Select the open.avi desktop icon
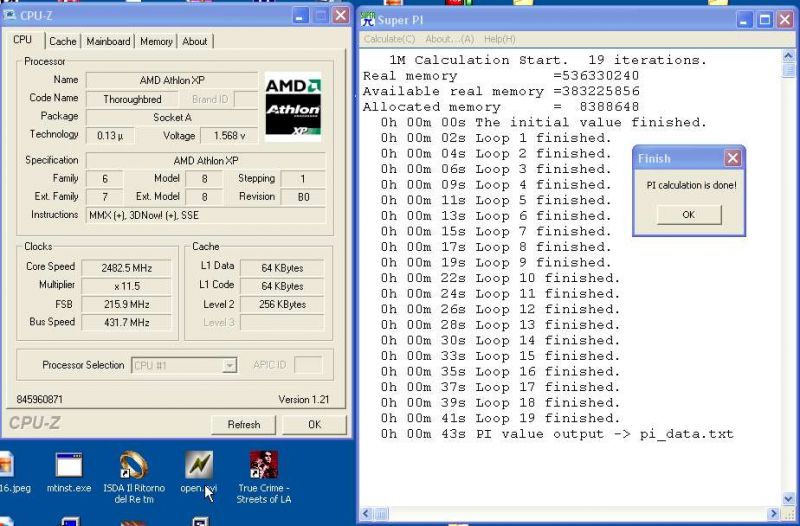The width and height of the screenshot is (800, 526). pos(199,473)
